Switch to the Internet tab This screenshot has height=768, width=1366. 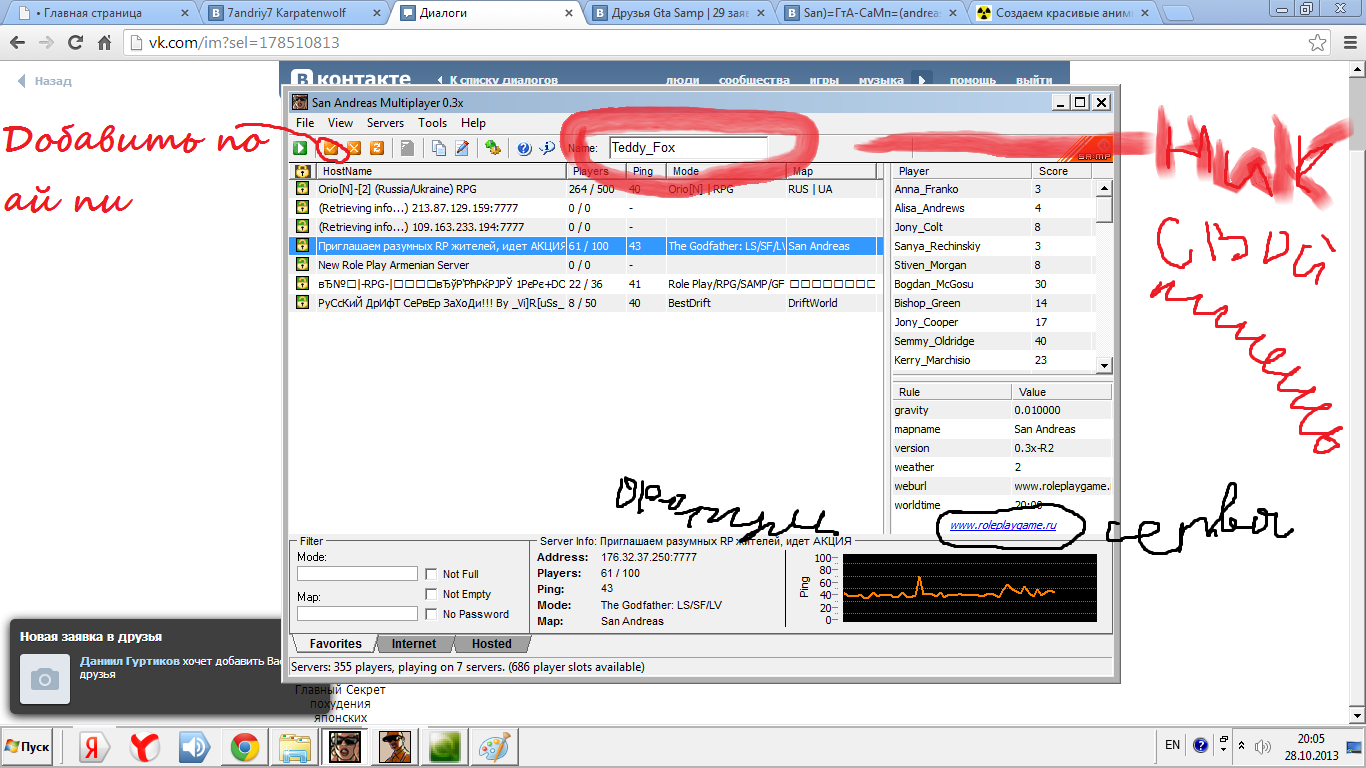tap(414, 644)
